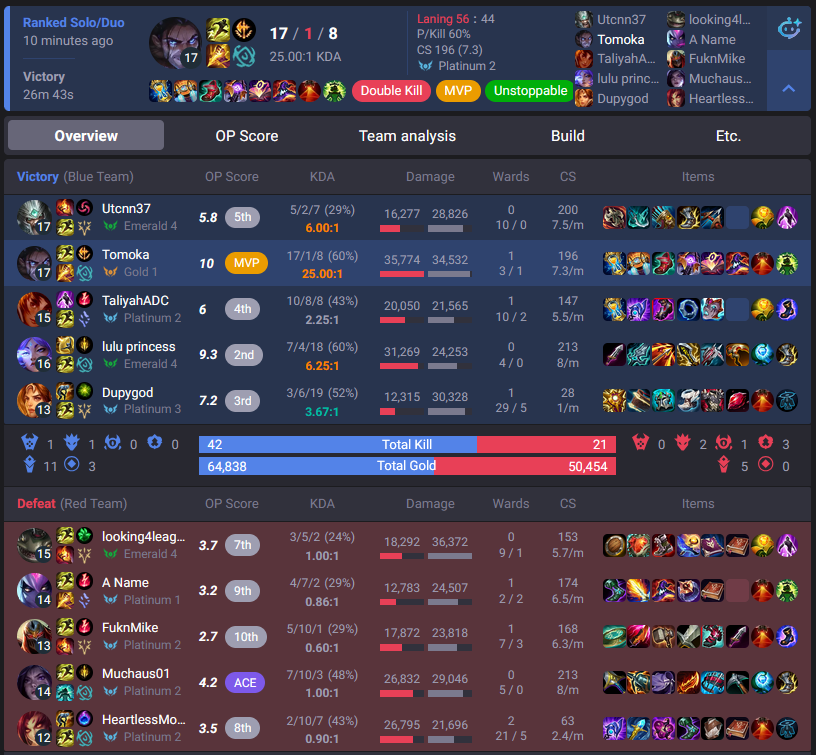Screen dimensions: 816x755
Task: Click the ACE badge for Muchaus01
Action: [245, 683]
